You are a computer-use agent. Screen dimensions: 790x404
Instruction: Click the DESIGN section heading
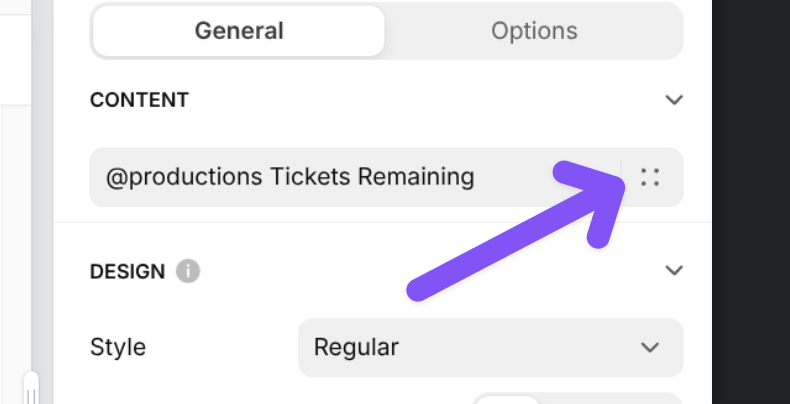[127, 270]
